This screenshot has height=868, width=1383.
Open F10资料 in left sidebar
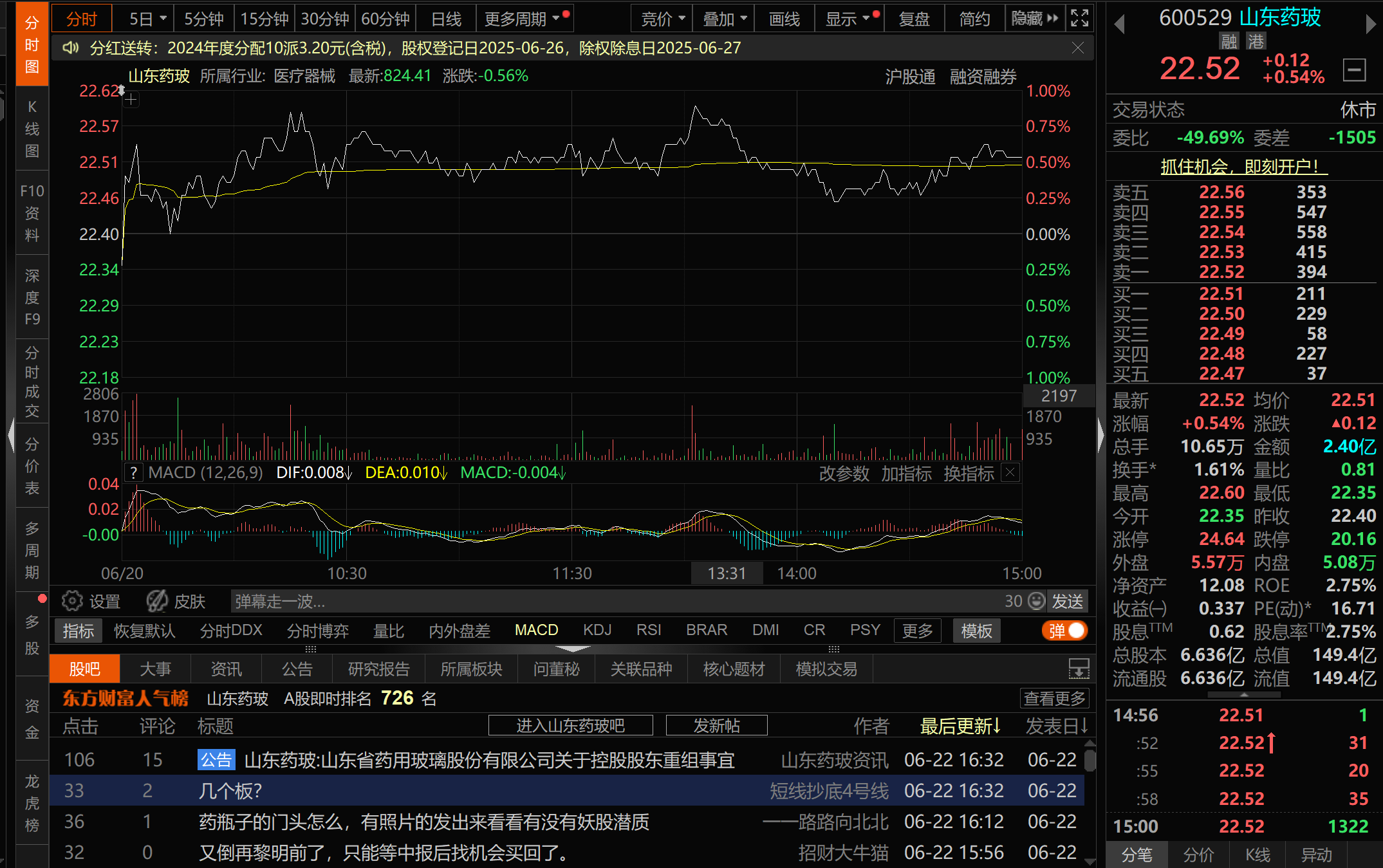[32, 213]
